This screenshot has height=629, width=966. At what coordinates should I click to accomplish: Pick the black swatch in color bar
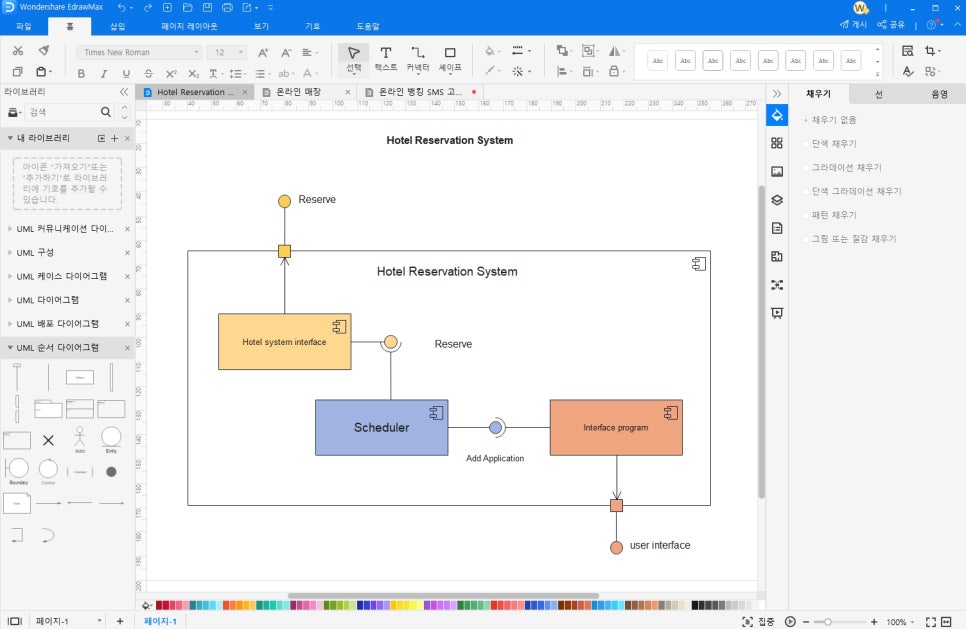(x=695, y=605)
